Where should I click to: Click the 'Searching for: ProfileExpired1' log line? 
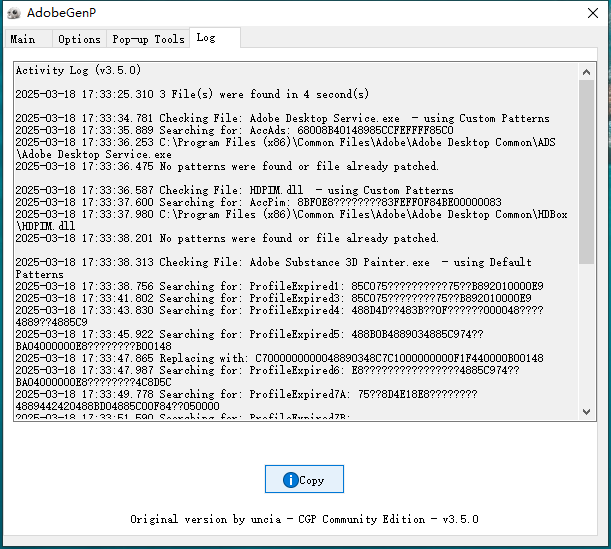279,286
